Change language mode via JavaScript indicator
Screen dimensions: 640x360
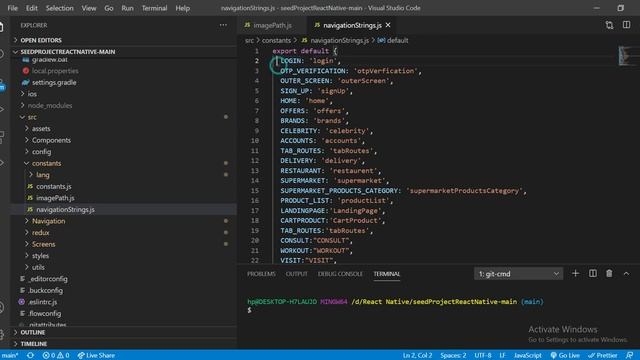[x=527, y=355]
